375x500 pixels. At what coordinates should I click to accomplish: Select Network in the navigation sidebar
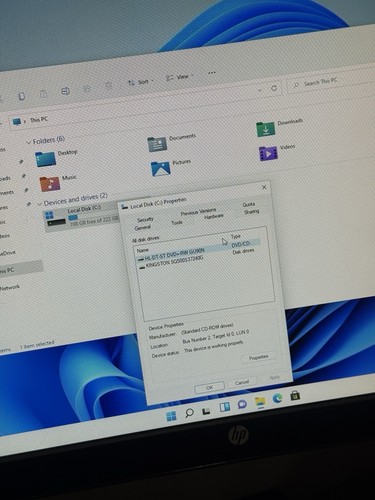coord(10,287)
